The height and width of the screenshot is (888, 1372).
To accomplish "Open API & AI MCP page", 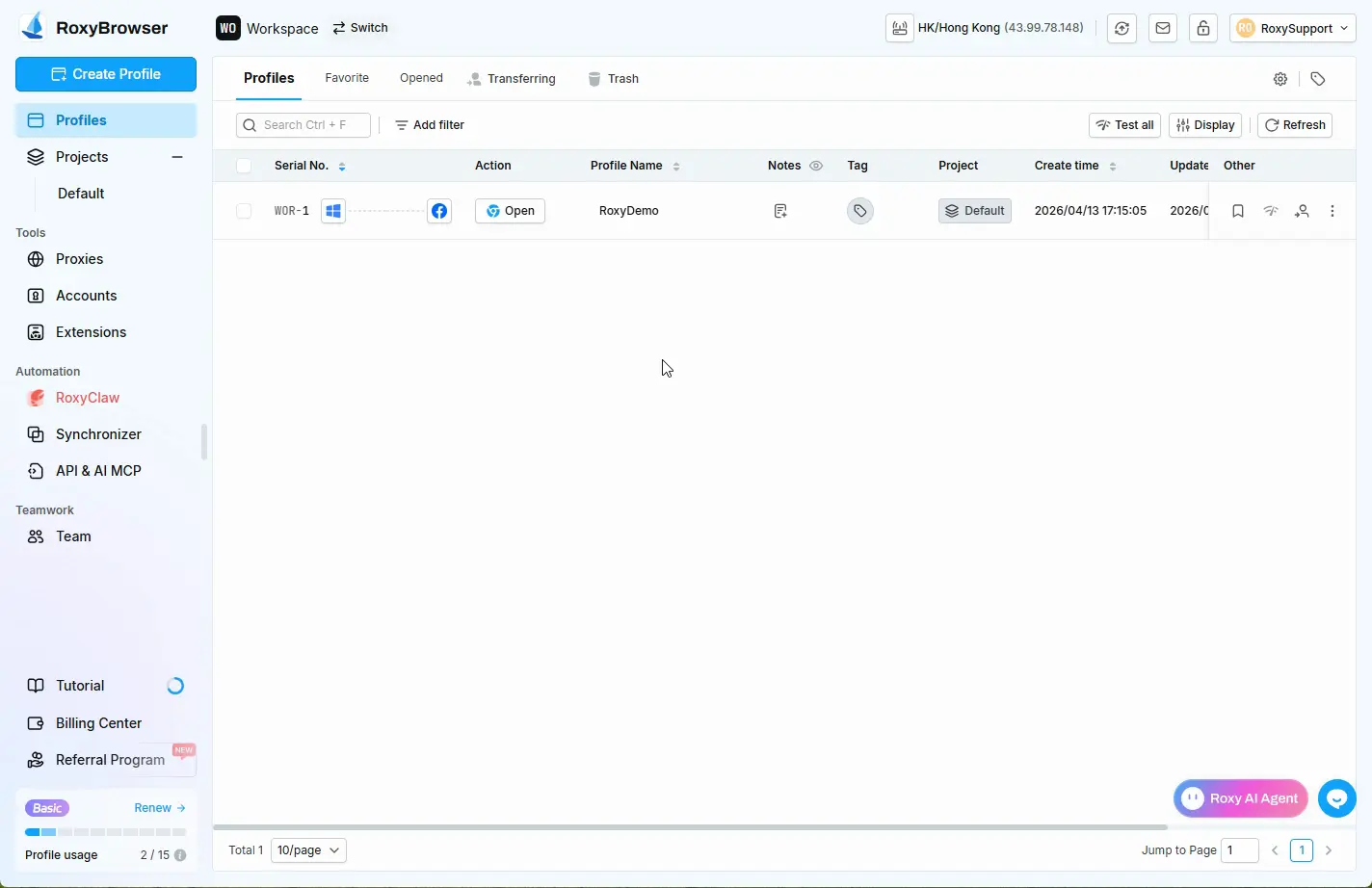I will pyautogui.click(x=106, y=471).
